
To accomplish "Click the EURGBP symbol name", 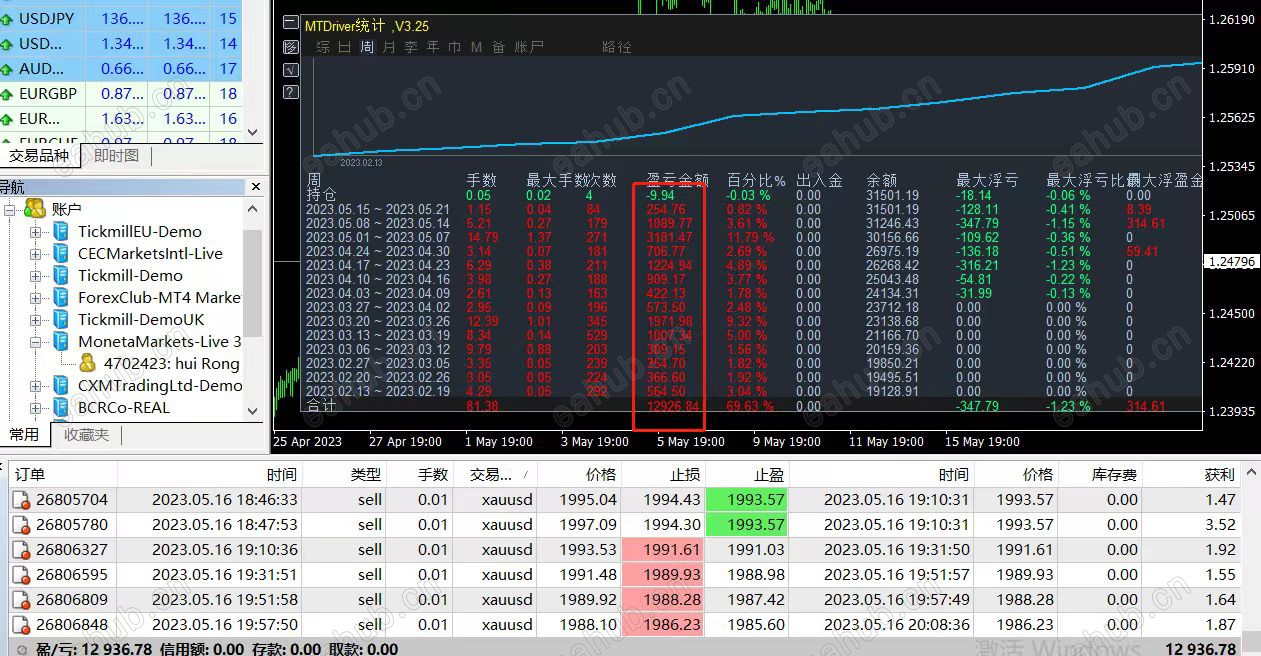I will [48, 94].
